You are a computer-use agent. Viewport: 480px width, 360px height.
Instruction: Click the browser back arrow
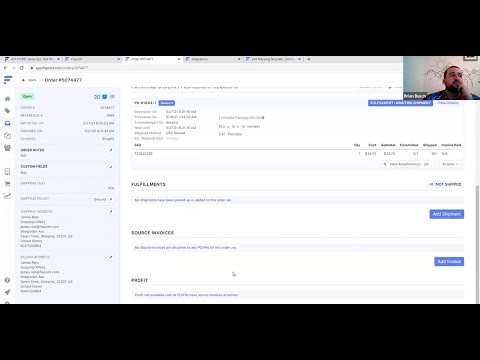6,68
